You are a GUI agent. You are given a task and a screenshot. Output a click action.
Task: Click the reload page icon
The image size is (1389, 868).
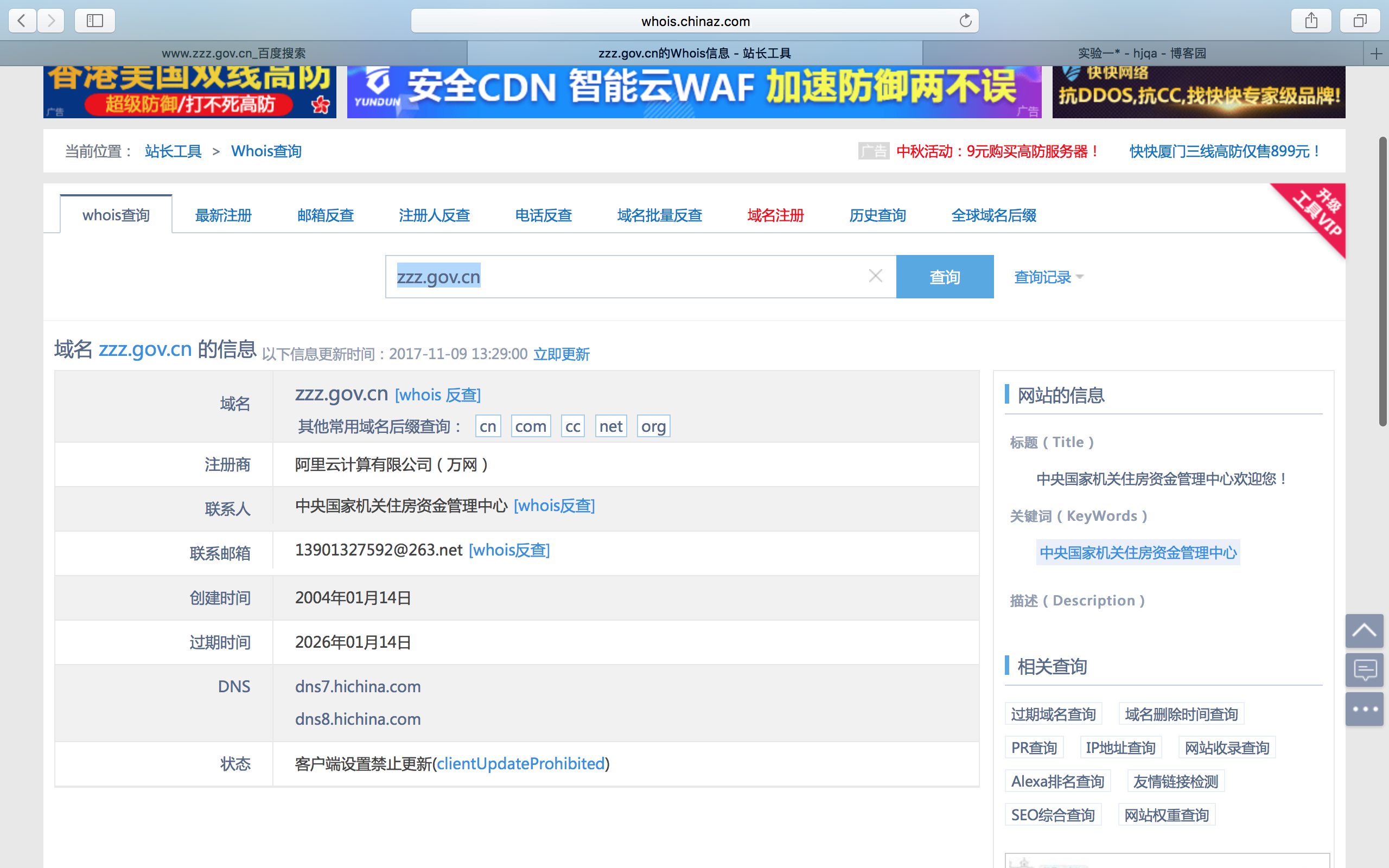(x=965, y=21)
